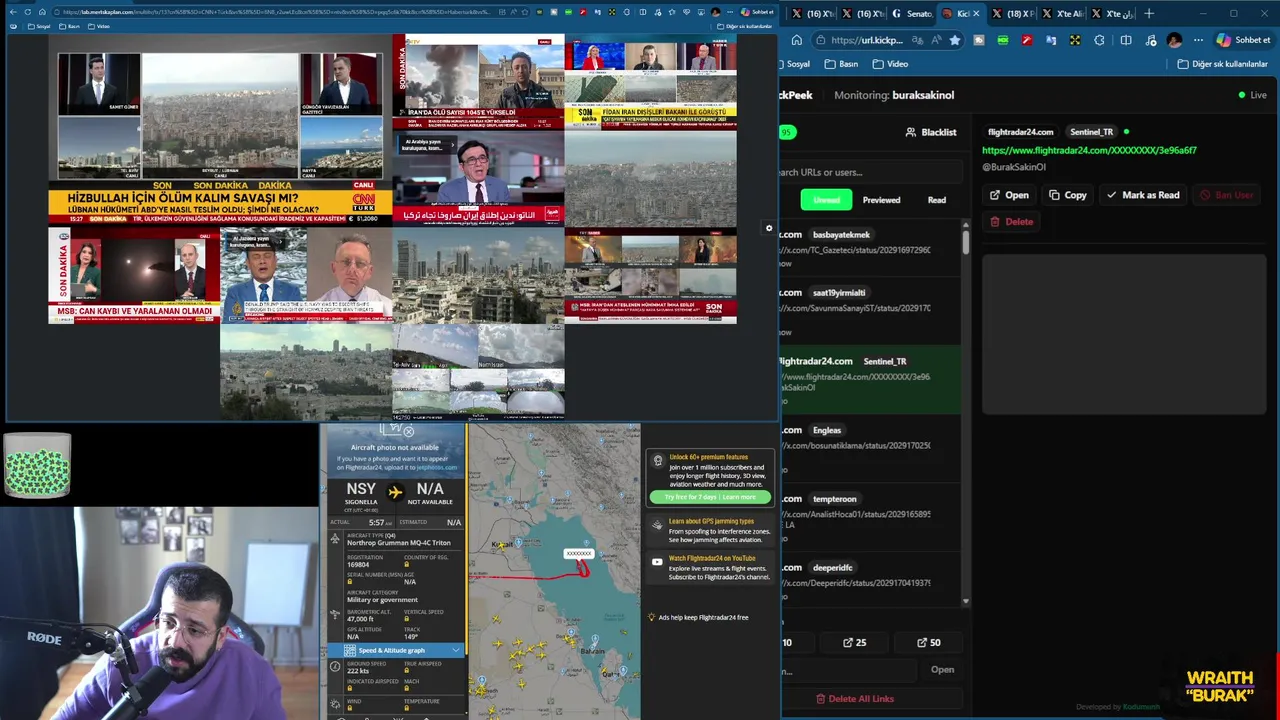Click the browser profile avatar icon
The image size is (1280, 720).
coord(1174,40)
